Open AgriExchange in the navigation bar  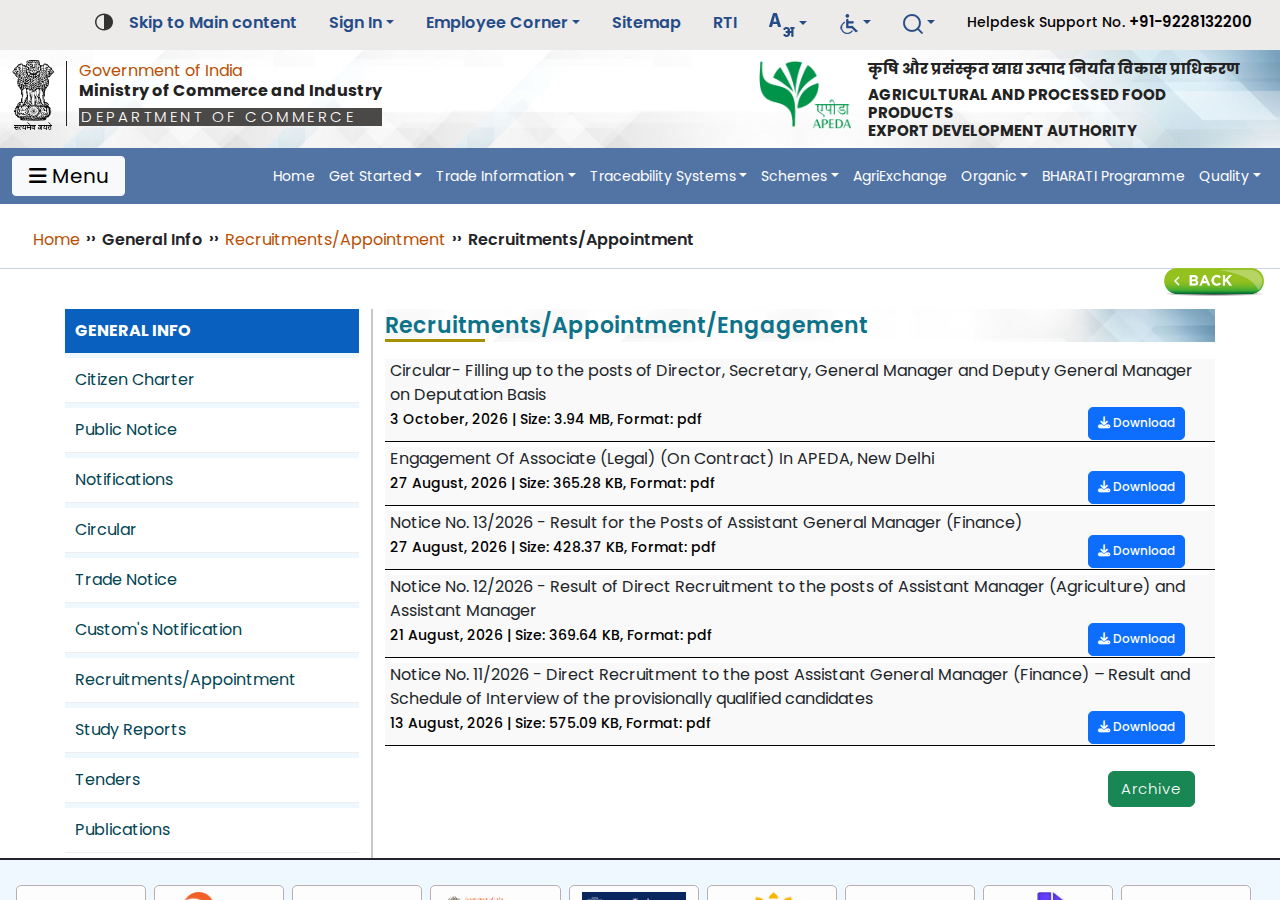point(900,176)
